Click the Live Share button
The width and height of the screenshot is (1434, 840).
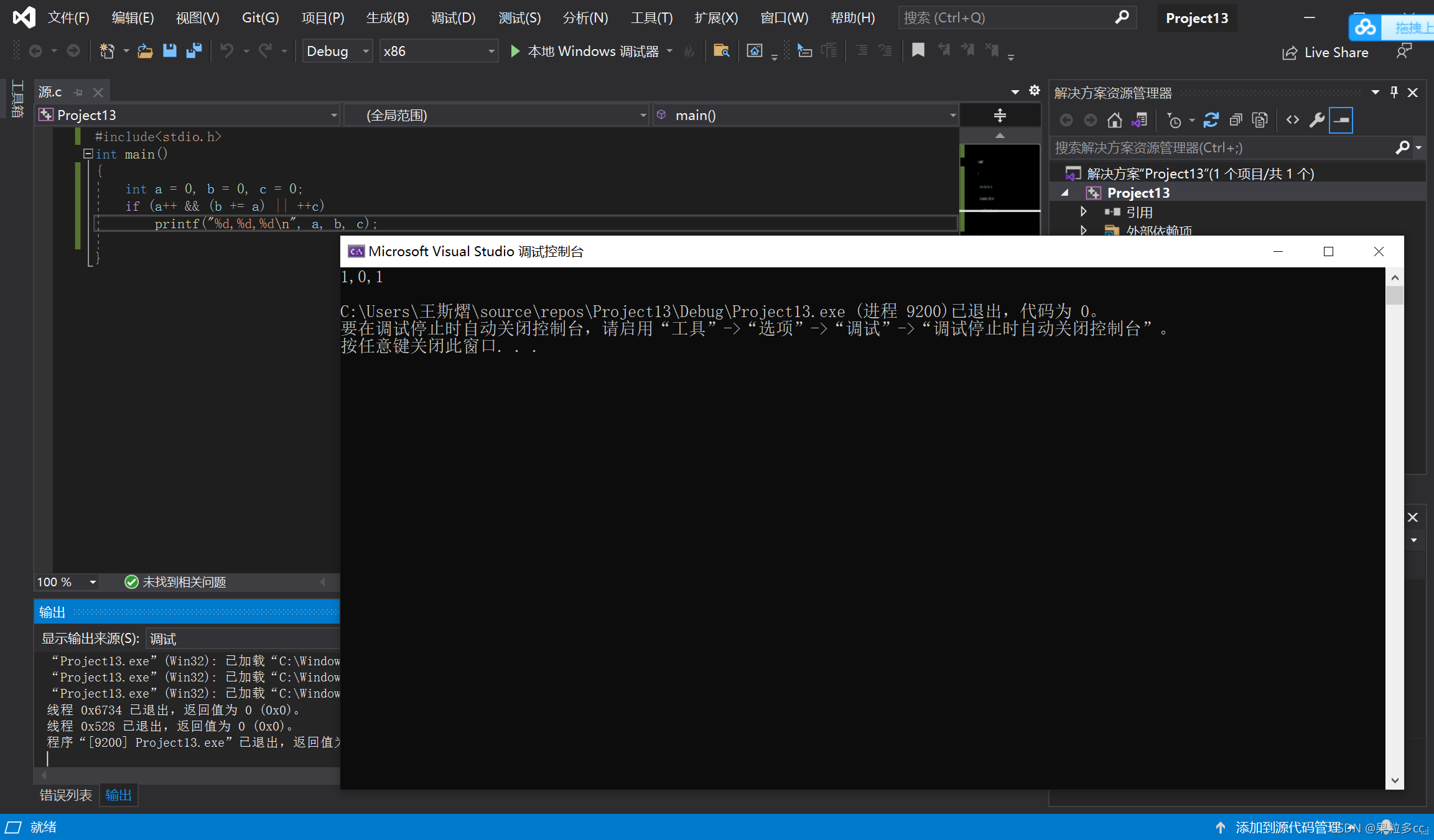(1326, 52)
